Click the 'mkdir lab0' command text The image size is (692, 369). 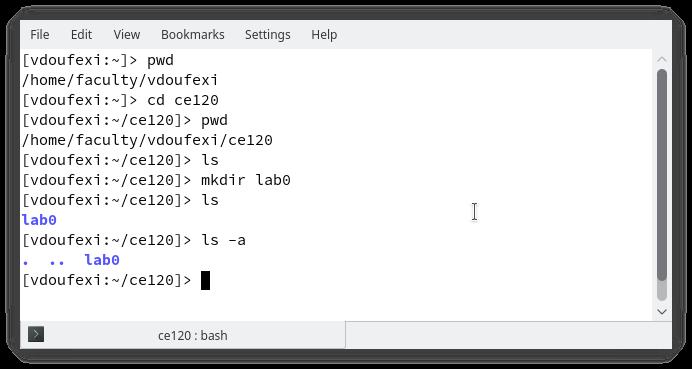(245, 180)
